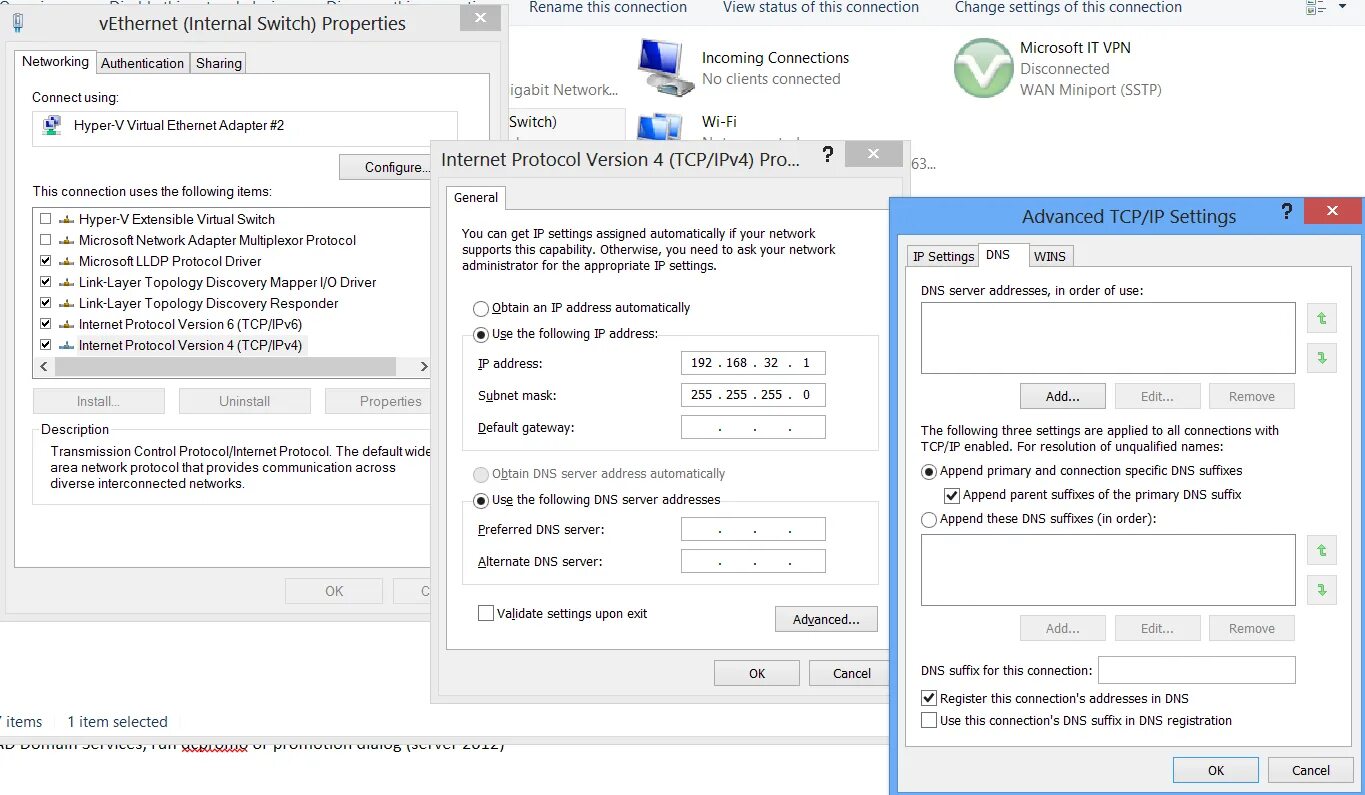1365x795 pixels.
Task: Click DNS server addresses list box
Action: (x=1108, y=338)
